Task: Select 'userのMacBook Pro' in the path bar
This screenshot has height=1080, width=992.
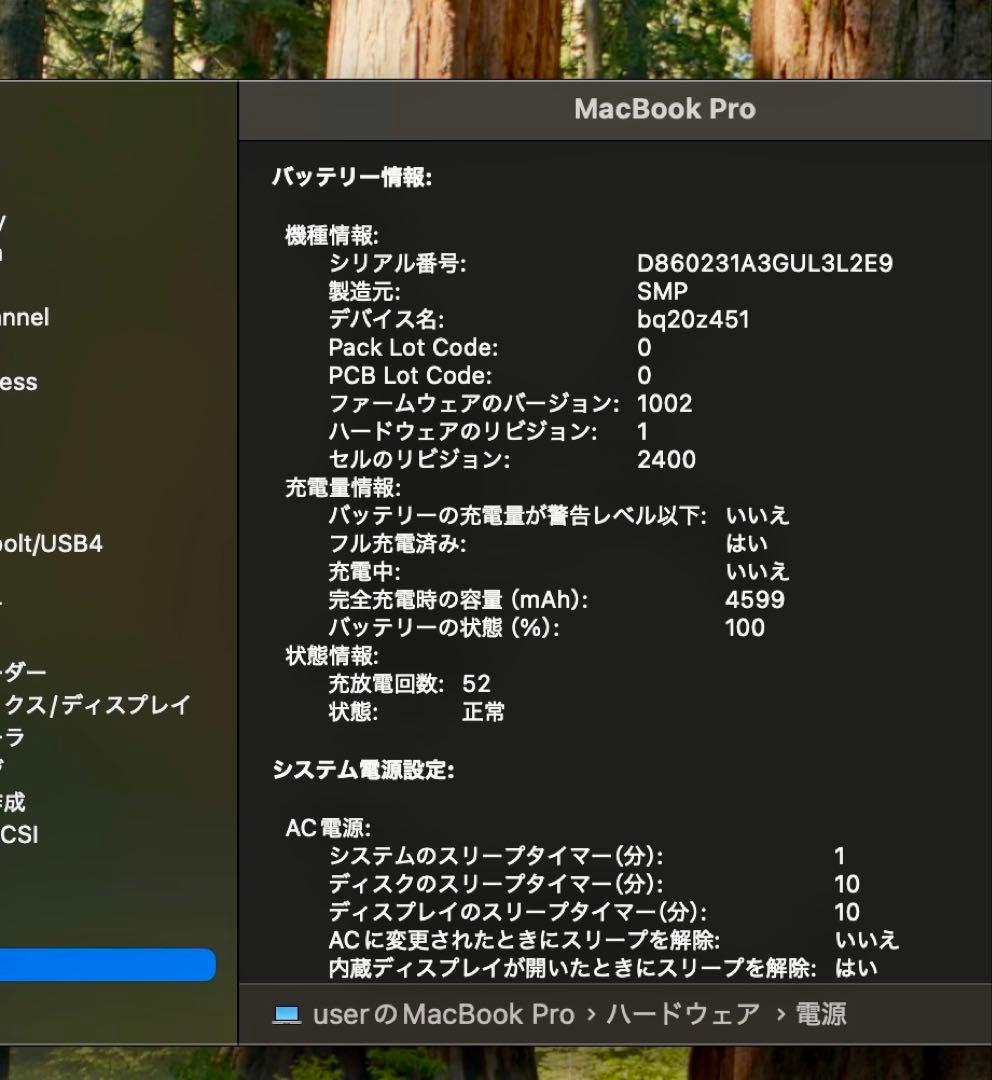Action: click(x=444, y=1015)
